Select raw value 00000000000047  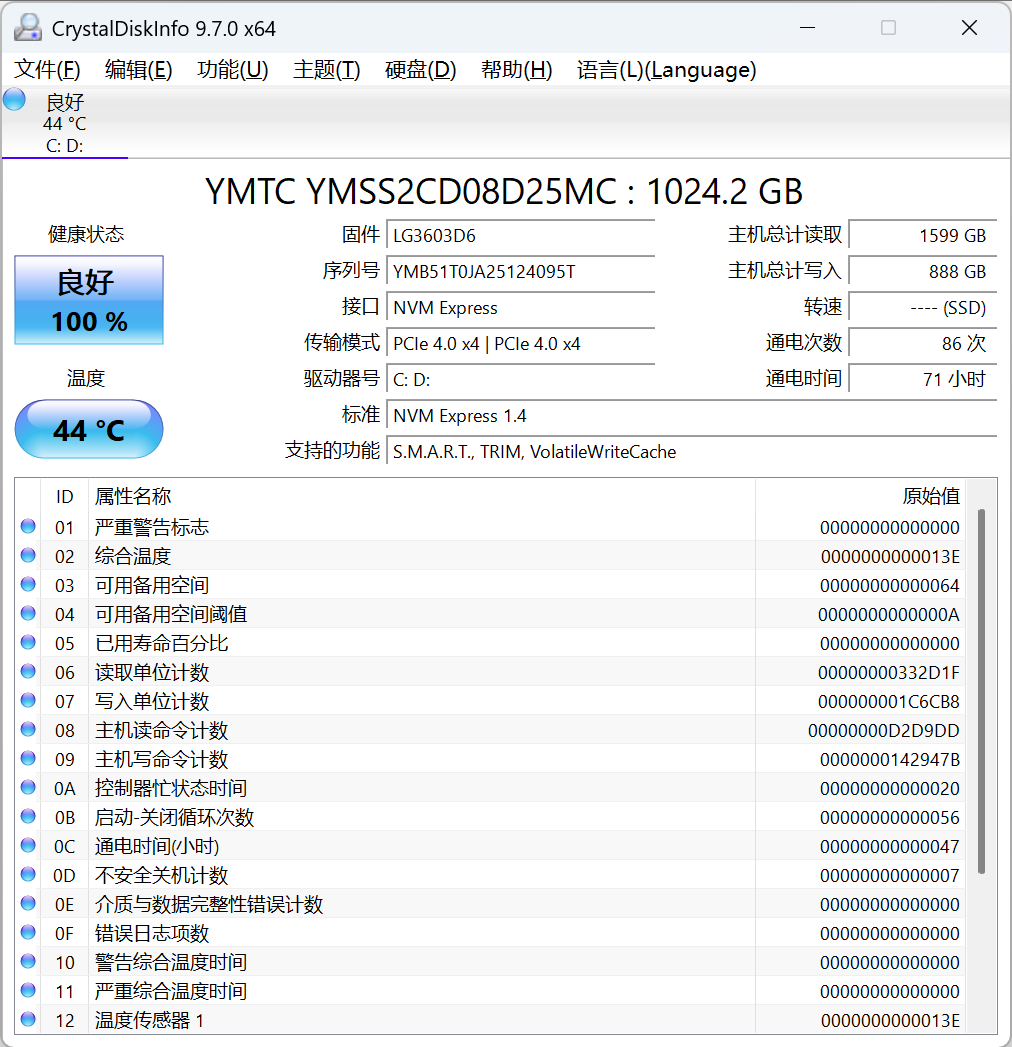click(x=890, y=847)
